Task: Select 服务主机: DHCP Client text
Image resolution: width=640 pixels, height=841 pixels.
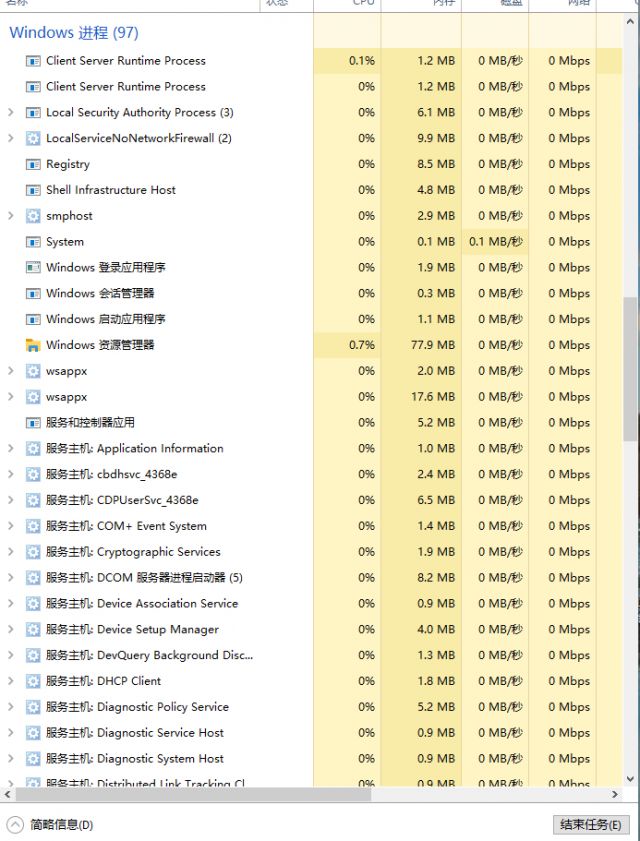Action: tap(103, 682)
